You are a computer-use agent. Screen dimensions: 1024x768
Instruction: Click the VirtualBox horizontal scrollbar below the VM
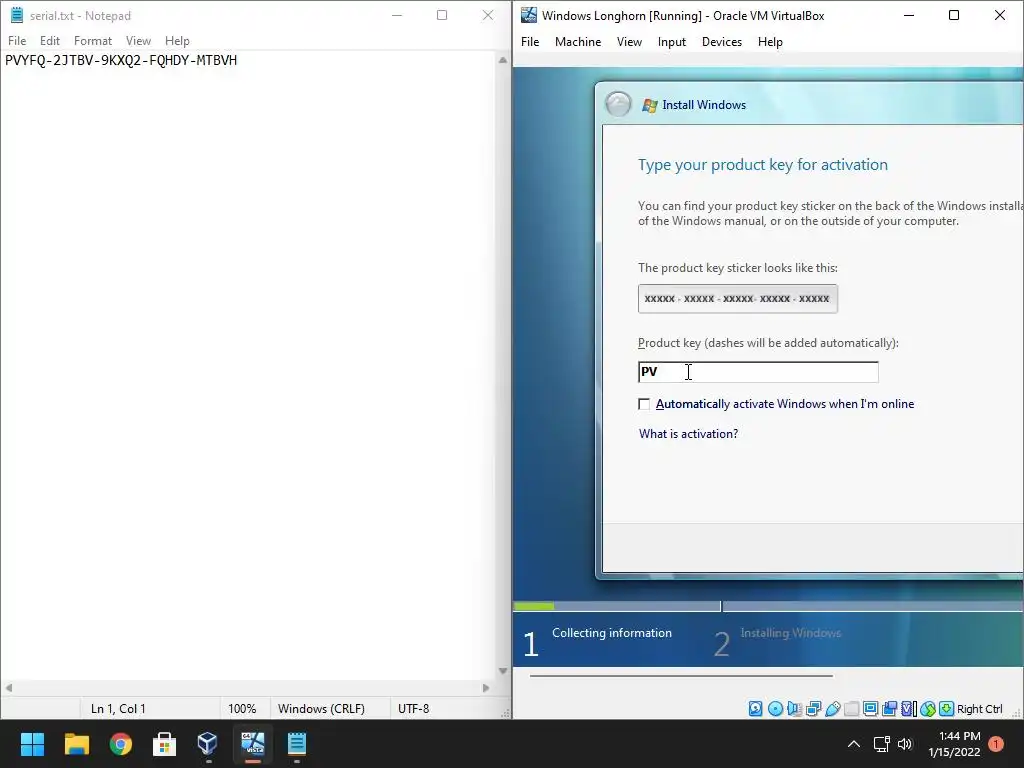tap(681, 676)
